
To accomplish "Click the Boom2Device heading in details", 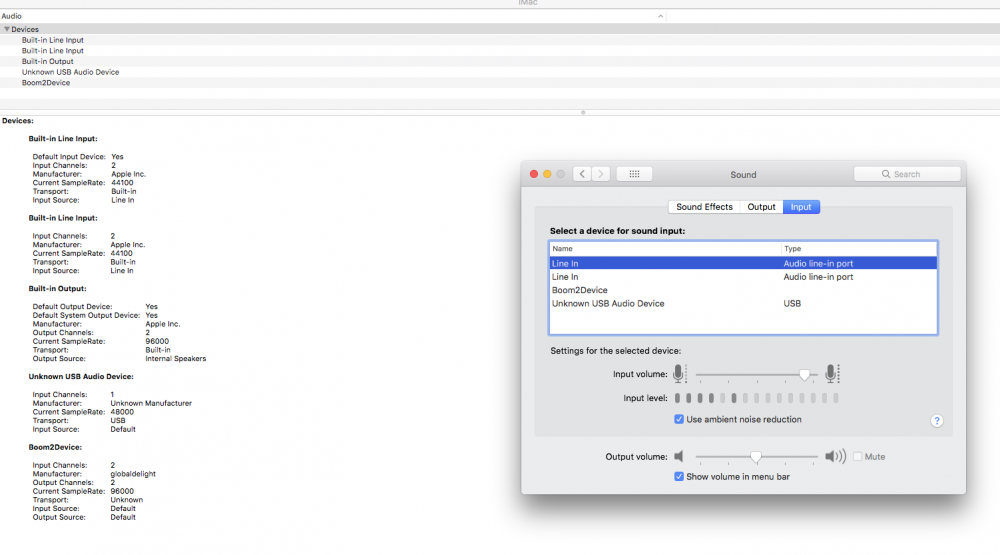I will (55, 447).
